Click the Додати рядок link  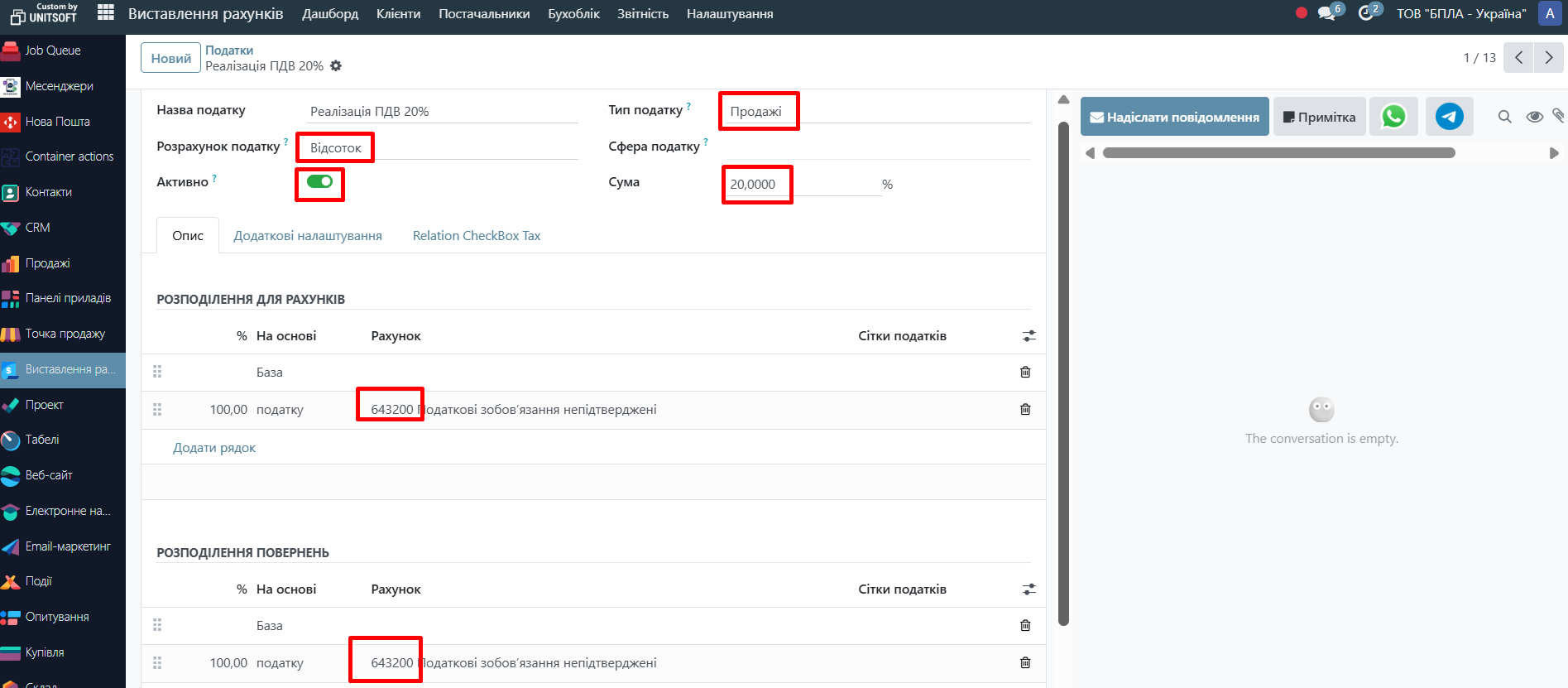pos(214,448)
